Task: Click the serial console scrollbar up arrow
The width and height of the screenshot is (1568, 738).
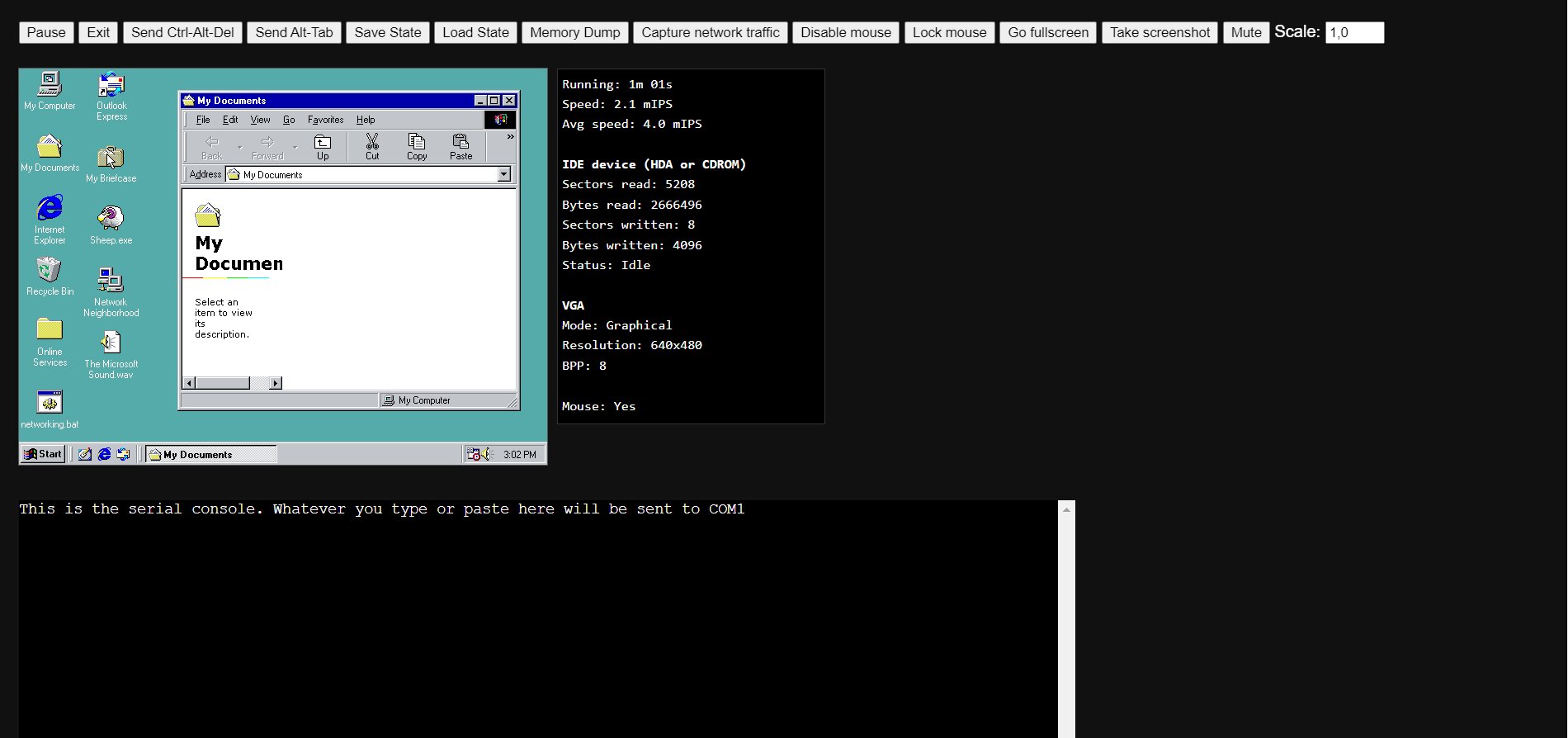Action: pos(1066,509)
